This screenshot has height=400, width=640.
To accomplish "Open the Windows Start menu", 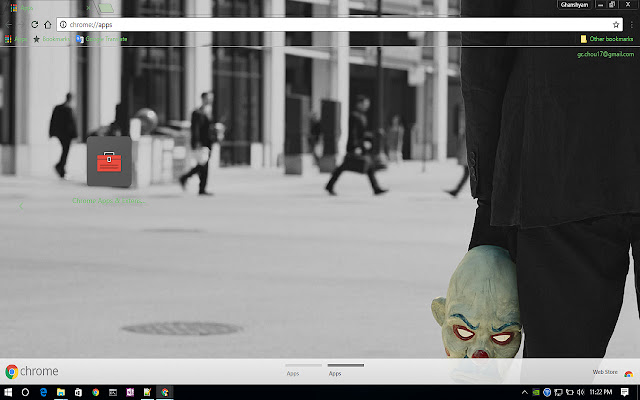I will 8,392.
